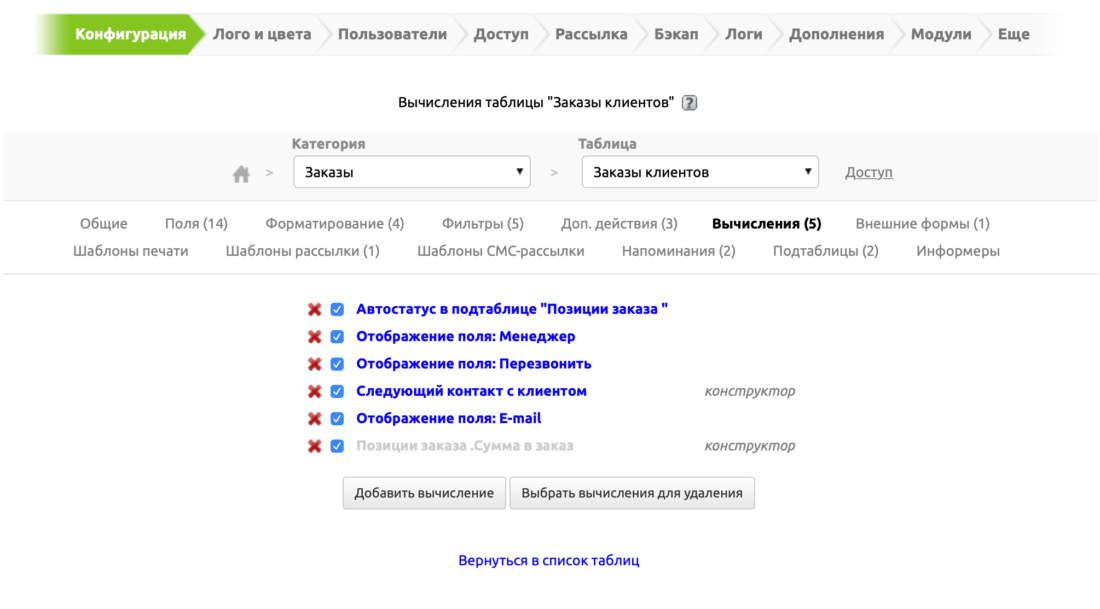Delete the "Автостатус в подтаблице" calculation via red X
1100x609 pixels.
pos(314,310)
